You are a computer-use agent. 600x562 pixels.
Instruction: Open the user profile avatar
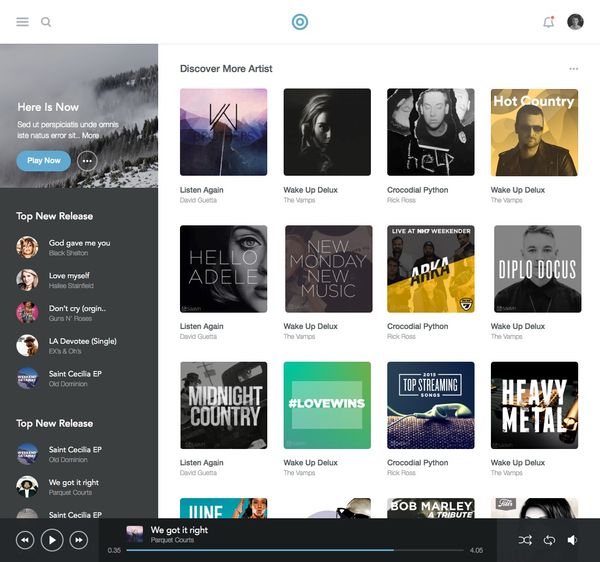click(x=575, y=22)
